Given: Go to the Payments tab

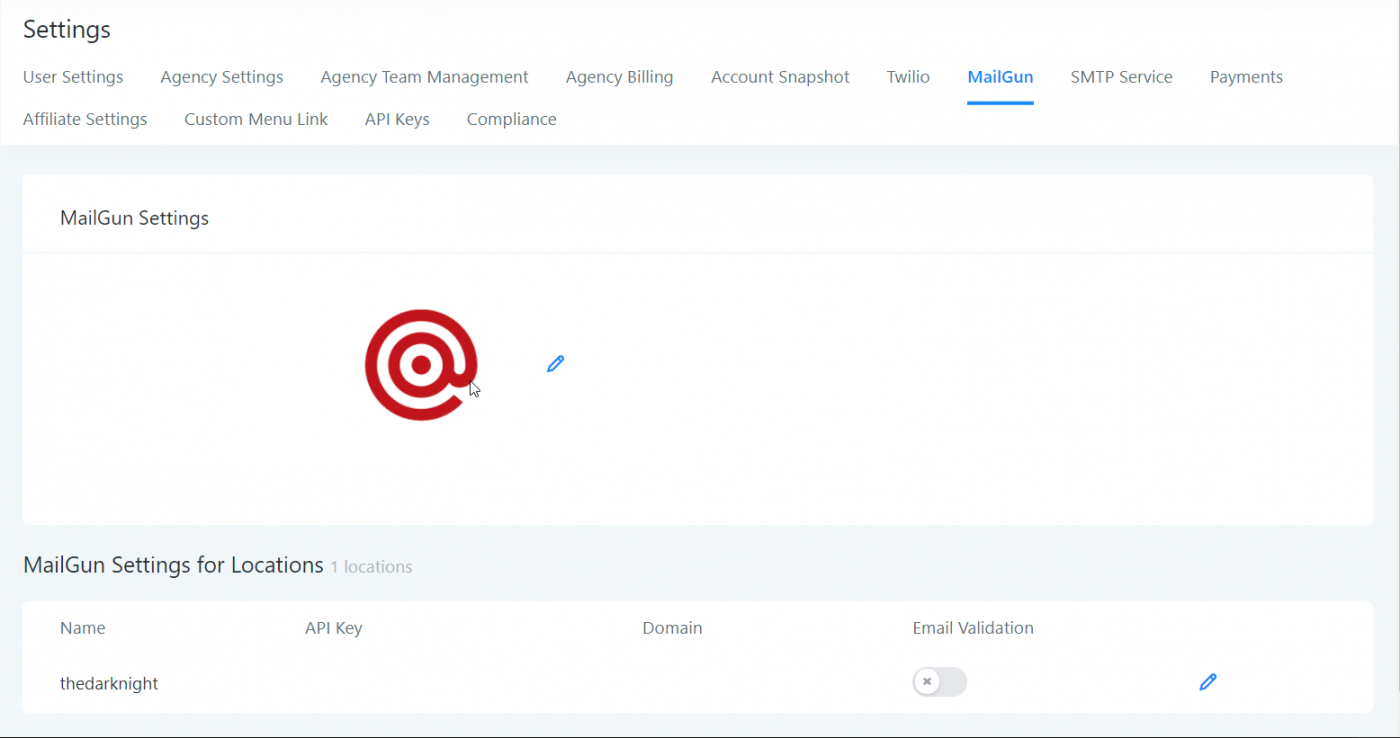Looking at the screenshot, I should (1246, 77).
